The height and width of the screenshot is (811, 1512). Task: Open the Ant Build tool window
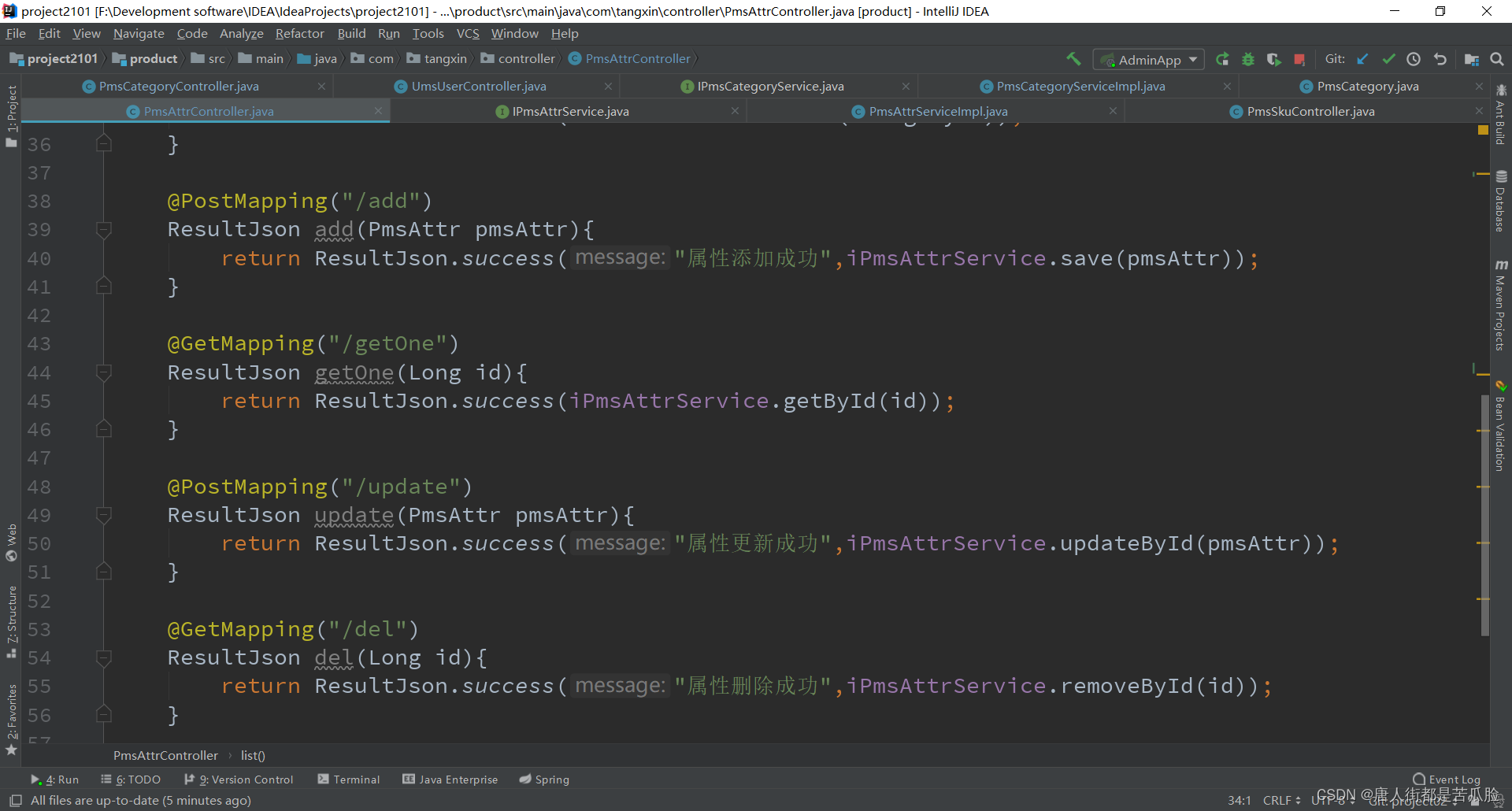[1501, 115]
